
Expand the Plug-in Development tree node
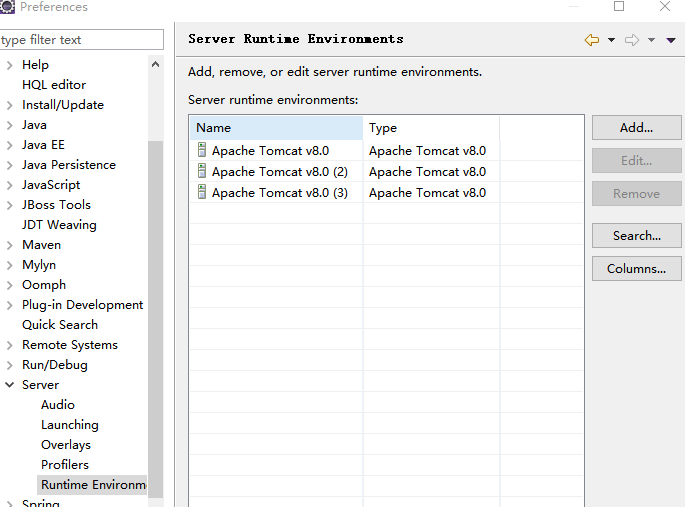[10, 305]
